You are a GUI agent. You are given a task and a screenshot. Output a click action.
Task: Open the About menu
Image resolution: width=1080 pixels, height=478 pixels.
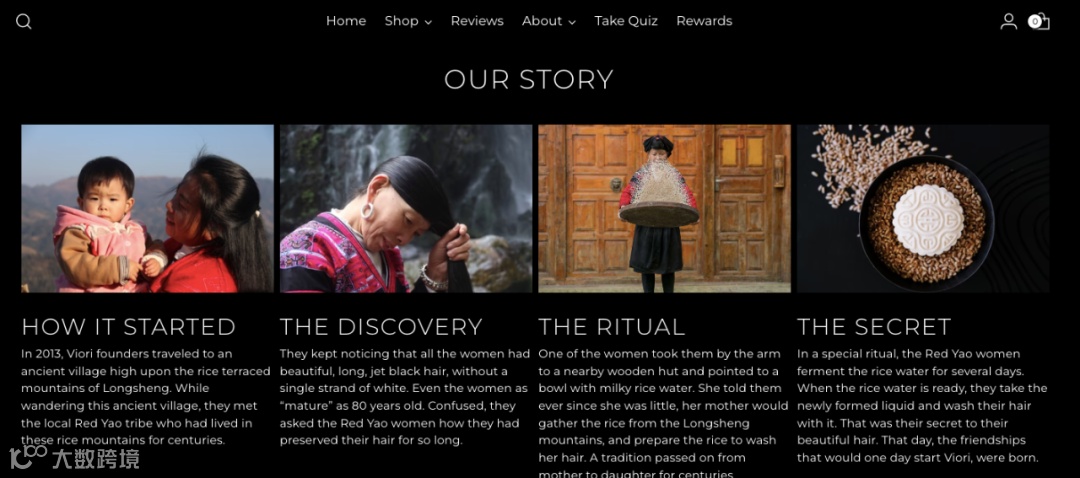pyautogui.click(x=542, y=21)
